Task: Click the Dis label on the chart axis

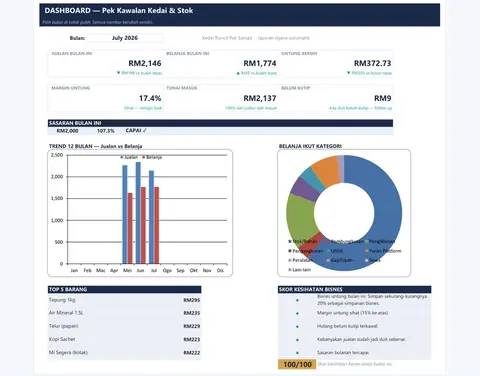Action: [x=220, y=270]
